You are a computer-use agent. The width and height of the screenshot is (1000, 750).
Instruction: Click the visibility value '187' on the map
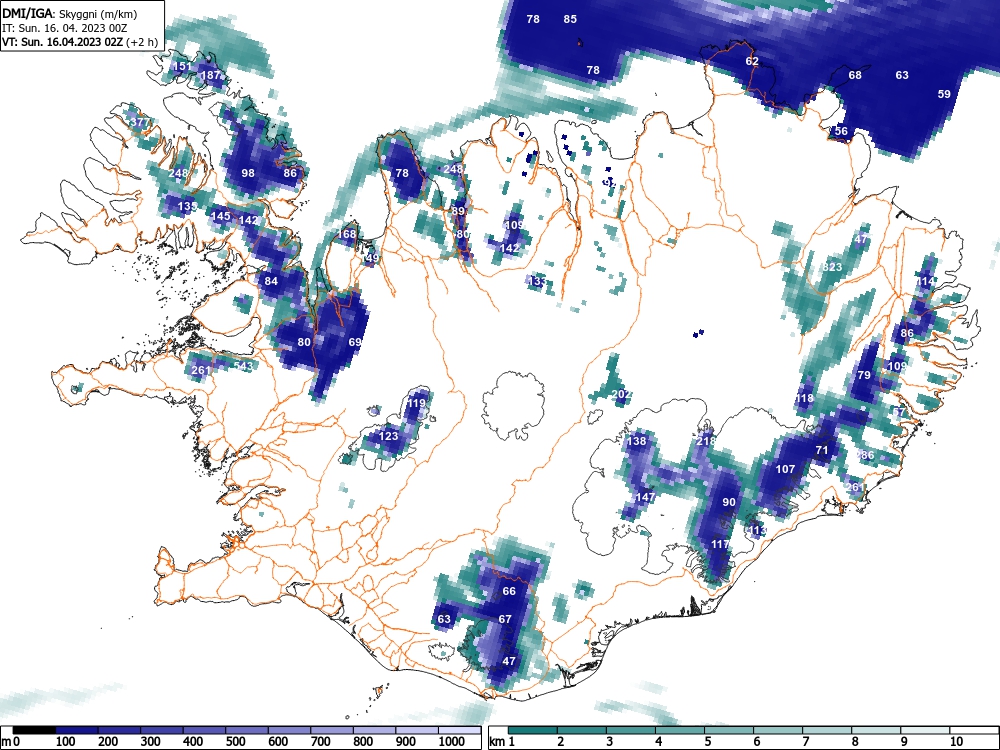[x=210, y=75]
